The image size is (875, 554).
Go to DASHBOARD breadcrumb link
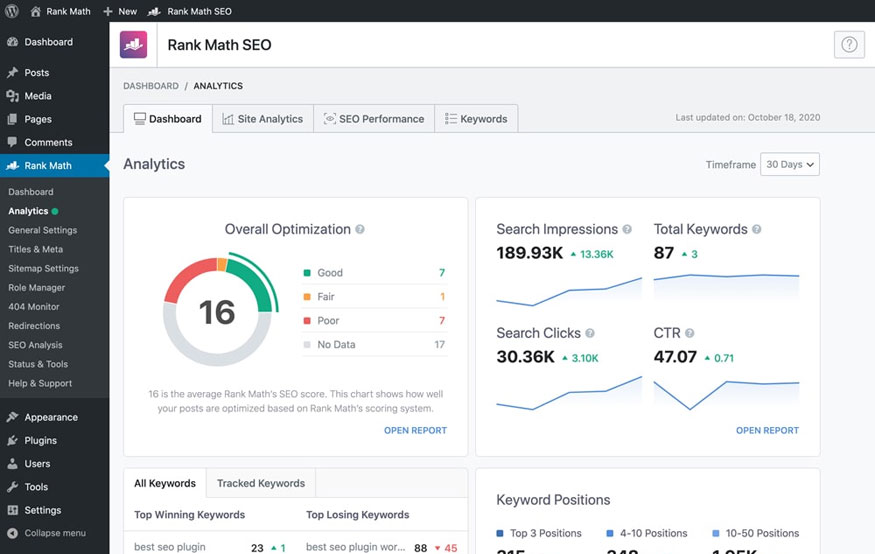pyautogui.click(x=151, y=86)
